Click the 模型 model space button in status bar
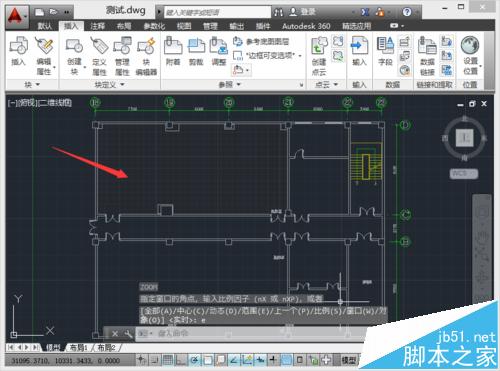Image resolution: width=500 pixels, height=371 pixels. (x=349, y=360)
